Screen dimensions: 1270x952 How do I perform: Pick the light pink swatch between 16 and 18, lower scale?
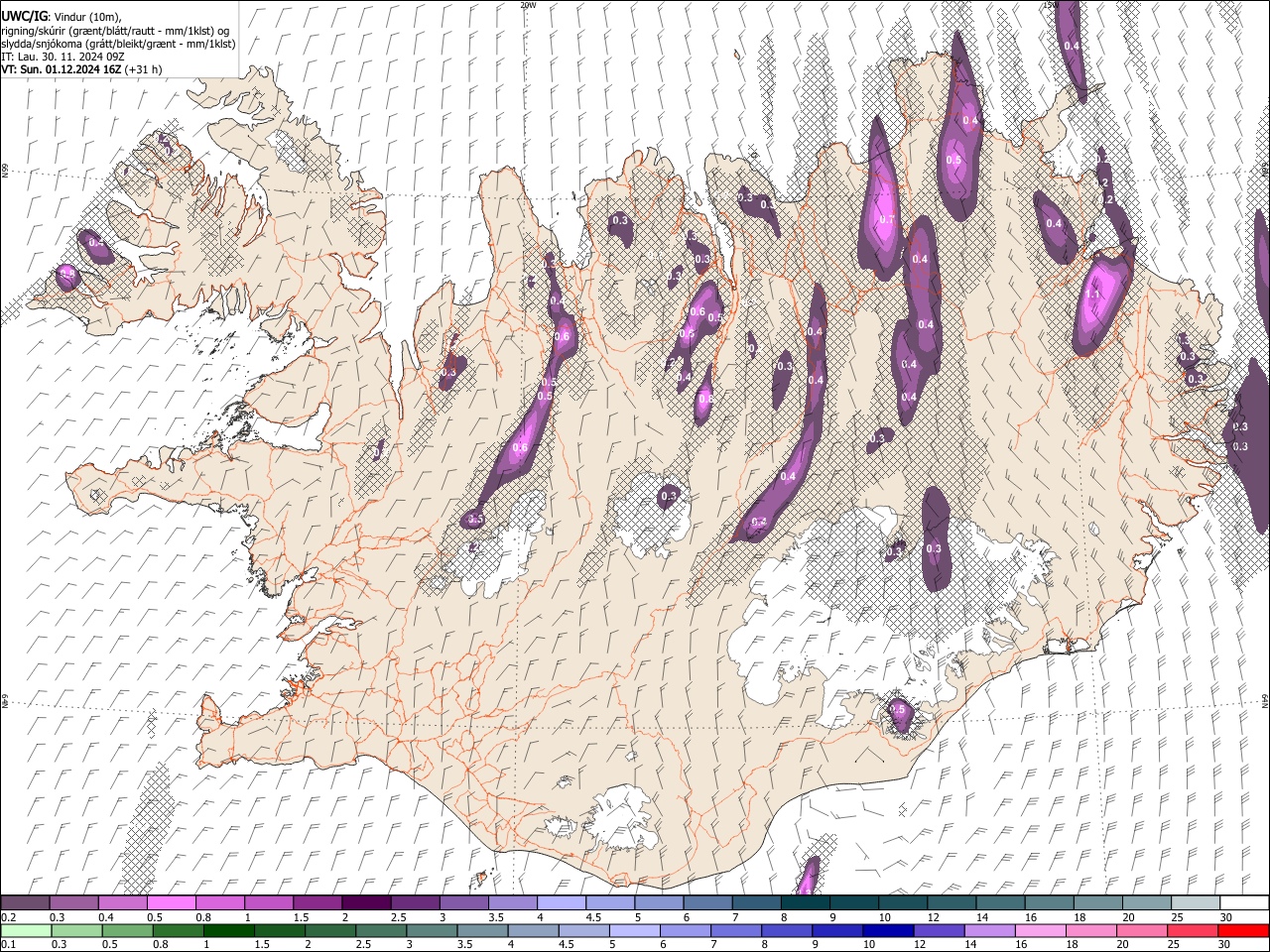(x=1041, y=930)
